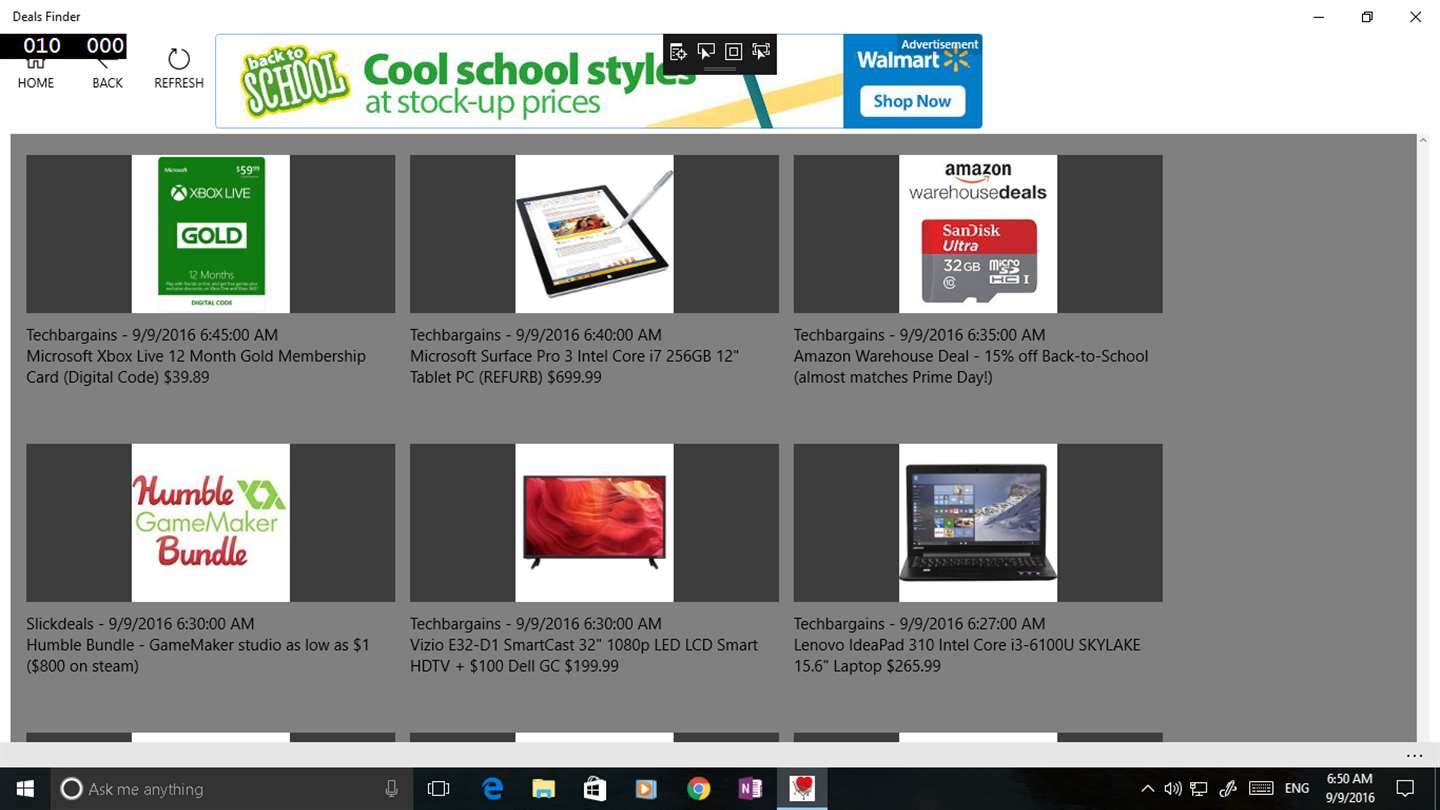Open File Explorer from taskbar
Image resolution: width=1440 pixels, height=810 pixels.
[x=543, y=789]
